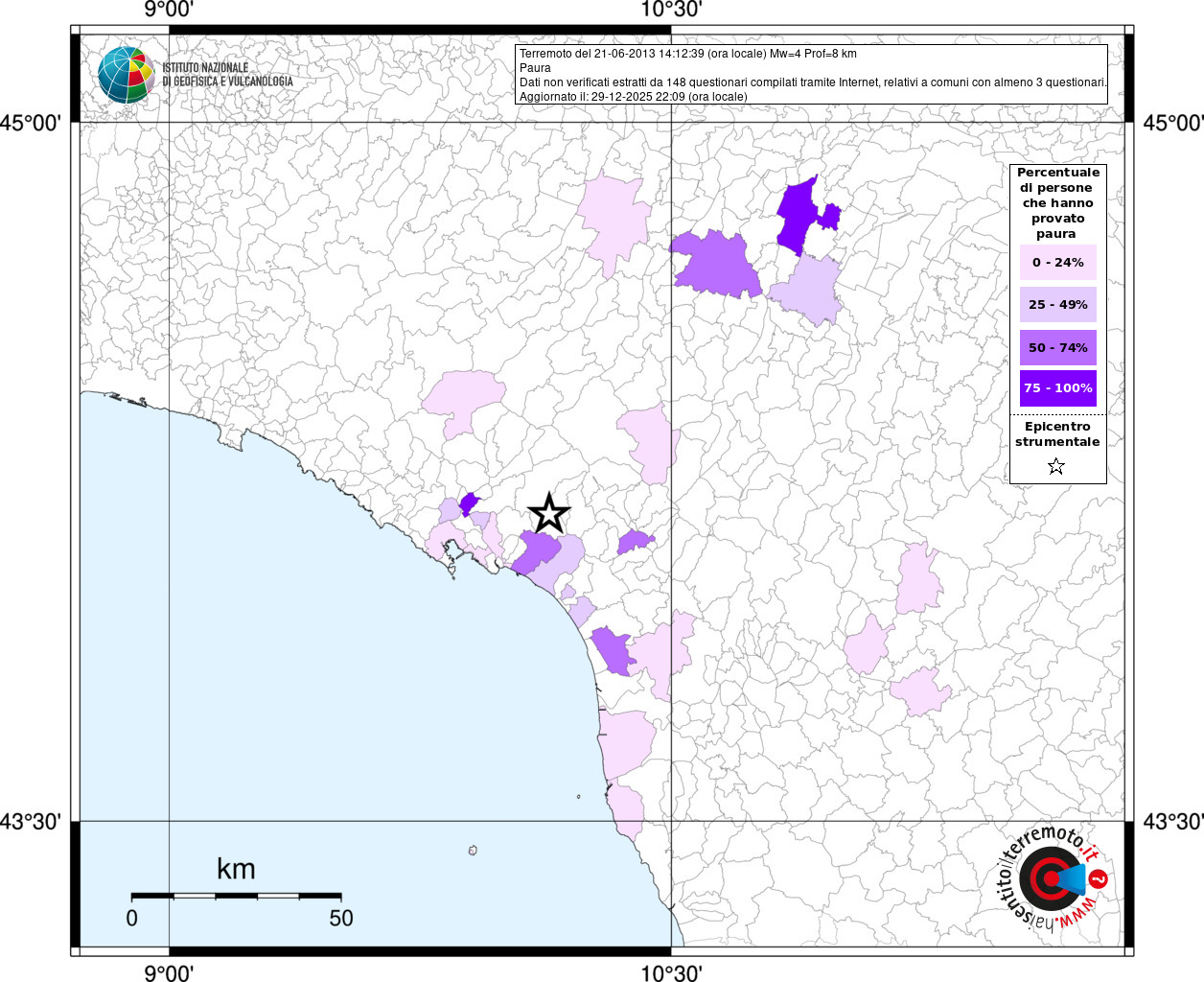The image size is (1204, 982).
Task: Select the 75 - 100% legend swatch
Action: (x=1057, y=388)
